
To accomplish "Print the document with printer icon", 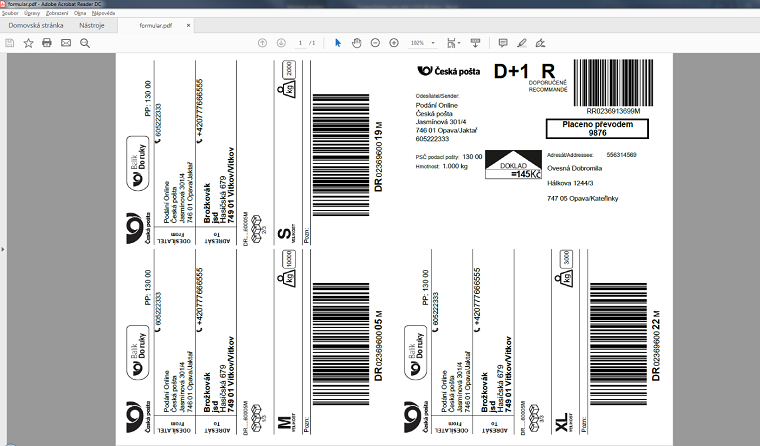I will 46,43.
